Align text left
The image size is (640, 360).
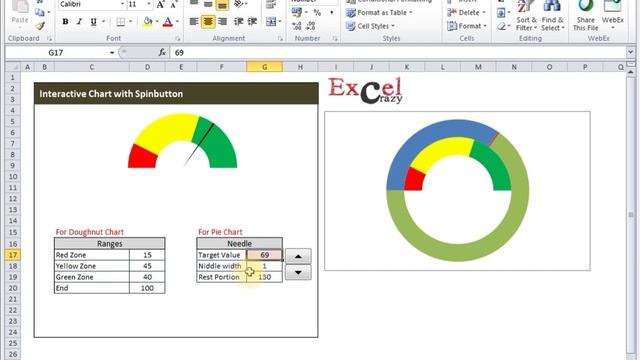[194, 21]
